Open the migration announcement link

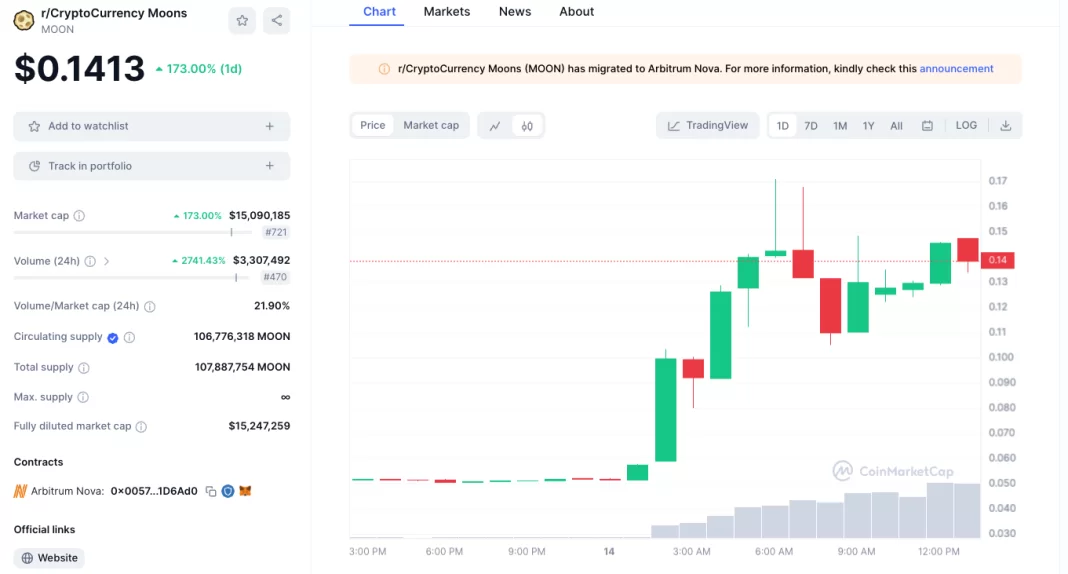point(956,69)
